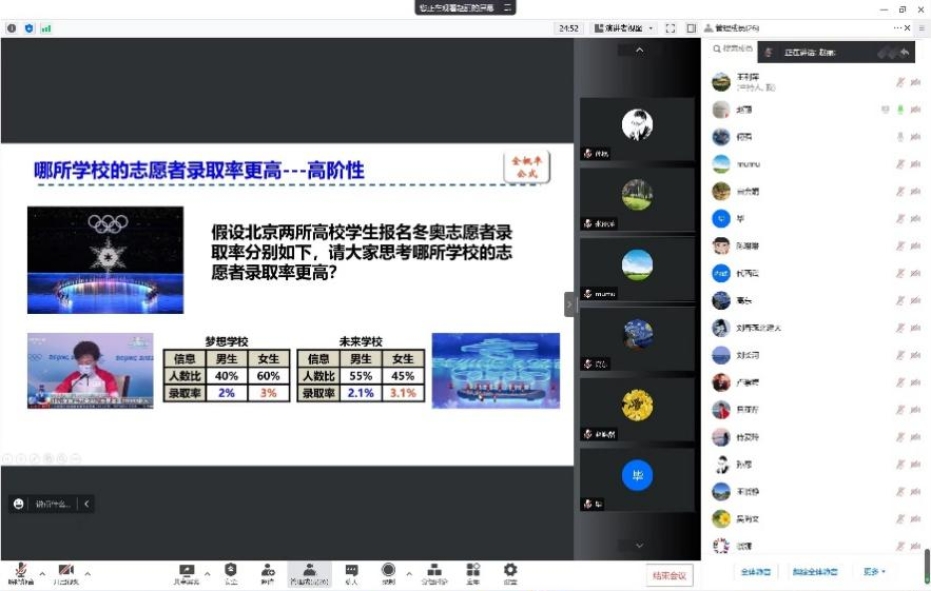Viewport: 931px width, 591px height.
Task: Expand the More dropdown in the members panel
Action: 874,572
